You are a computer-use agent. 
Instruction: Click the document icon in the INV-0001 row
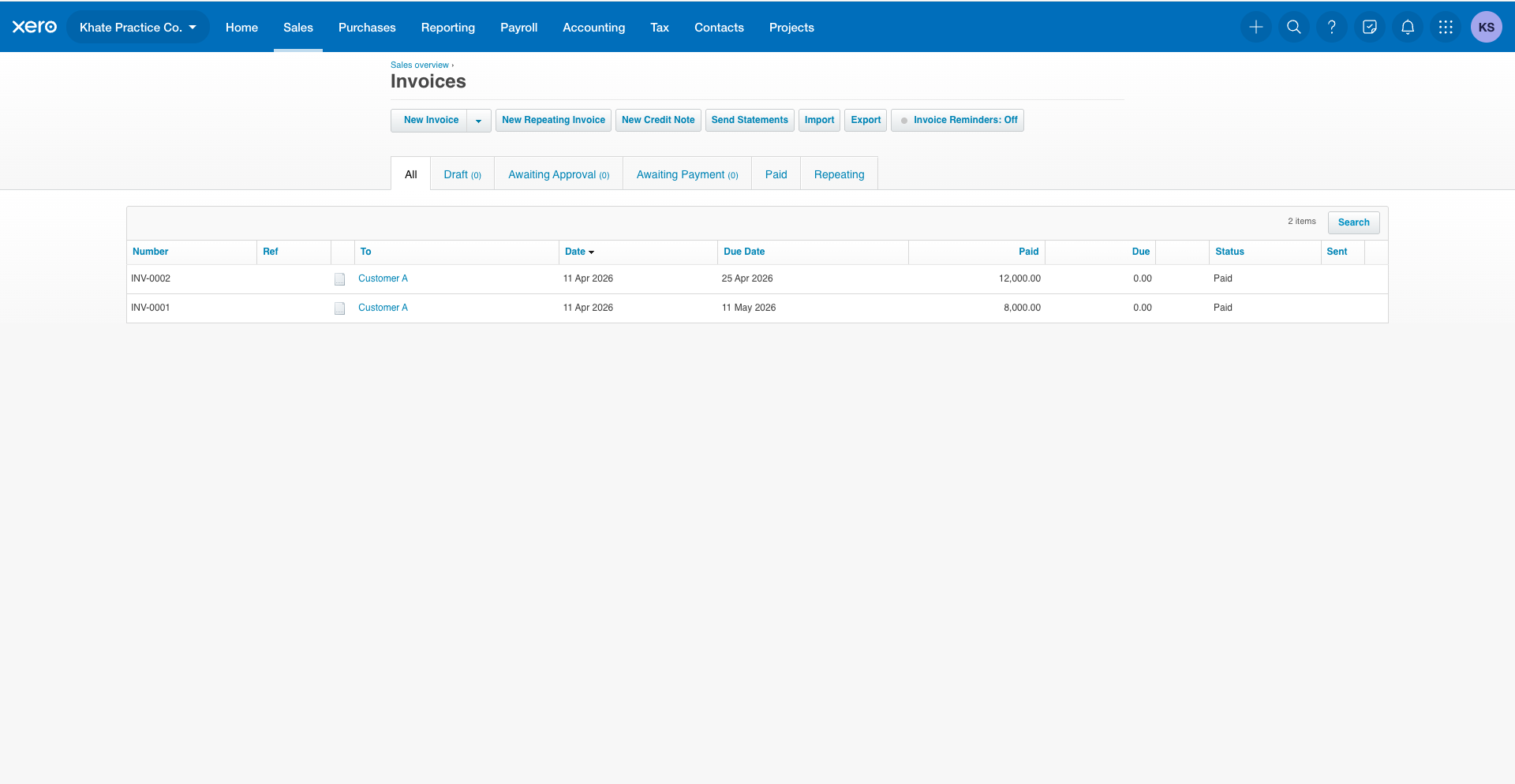click(340, 308)
